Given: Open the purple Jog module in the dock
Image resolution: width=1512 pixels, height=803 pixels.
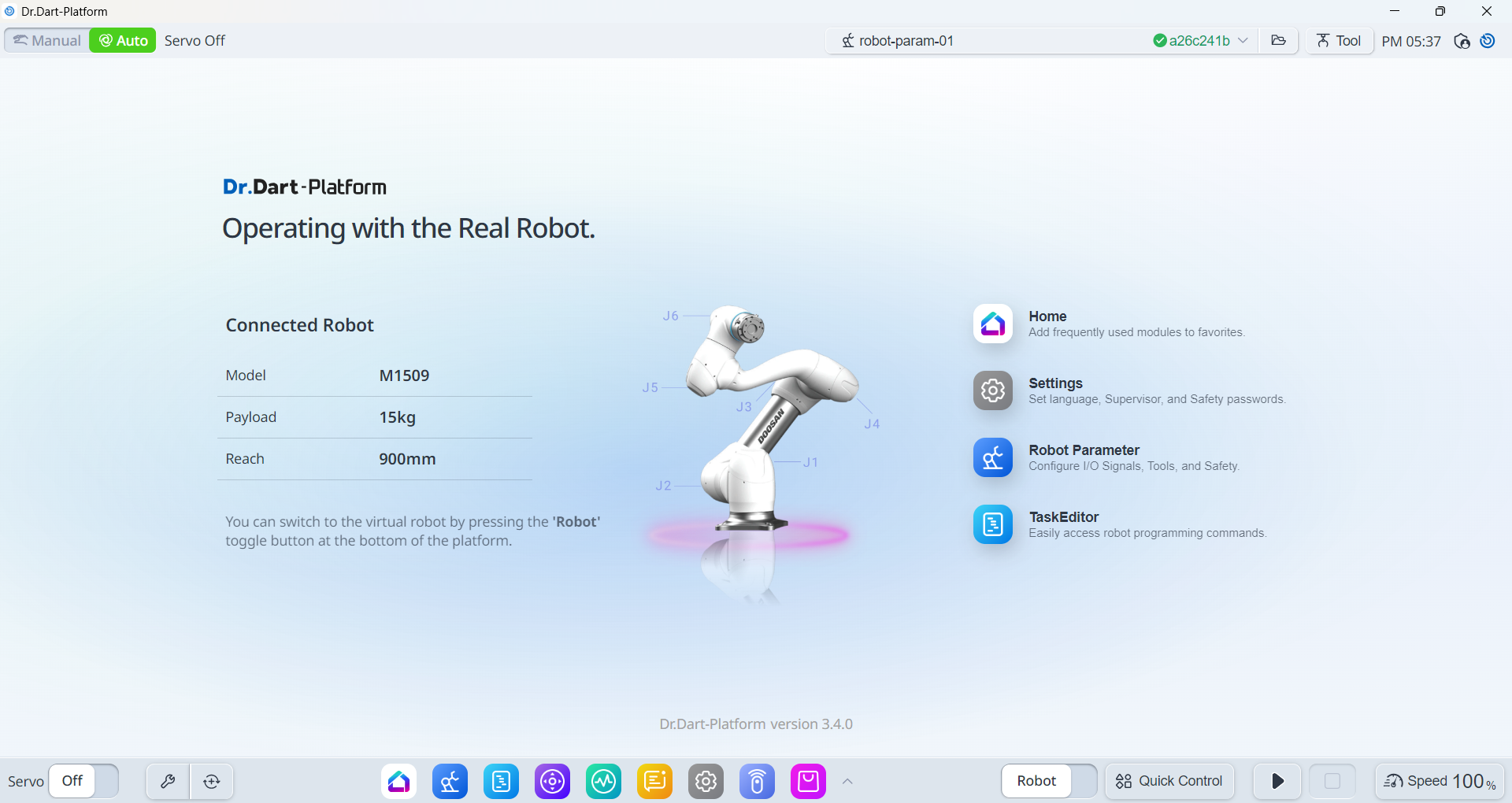Looking at the screenshot, I should 552,781.
